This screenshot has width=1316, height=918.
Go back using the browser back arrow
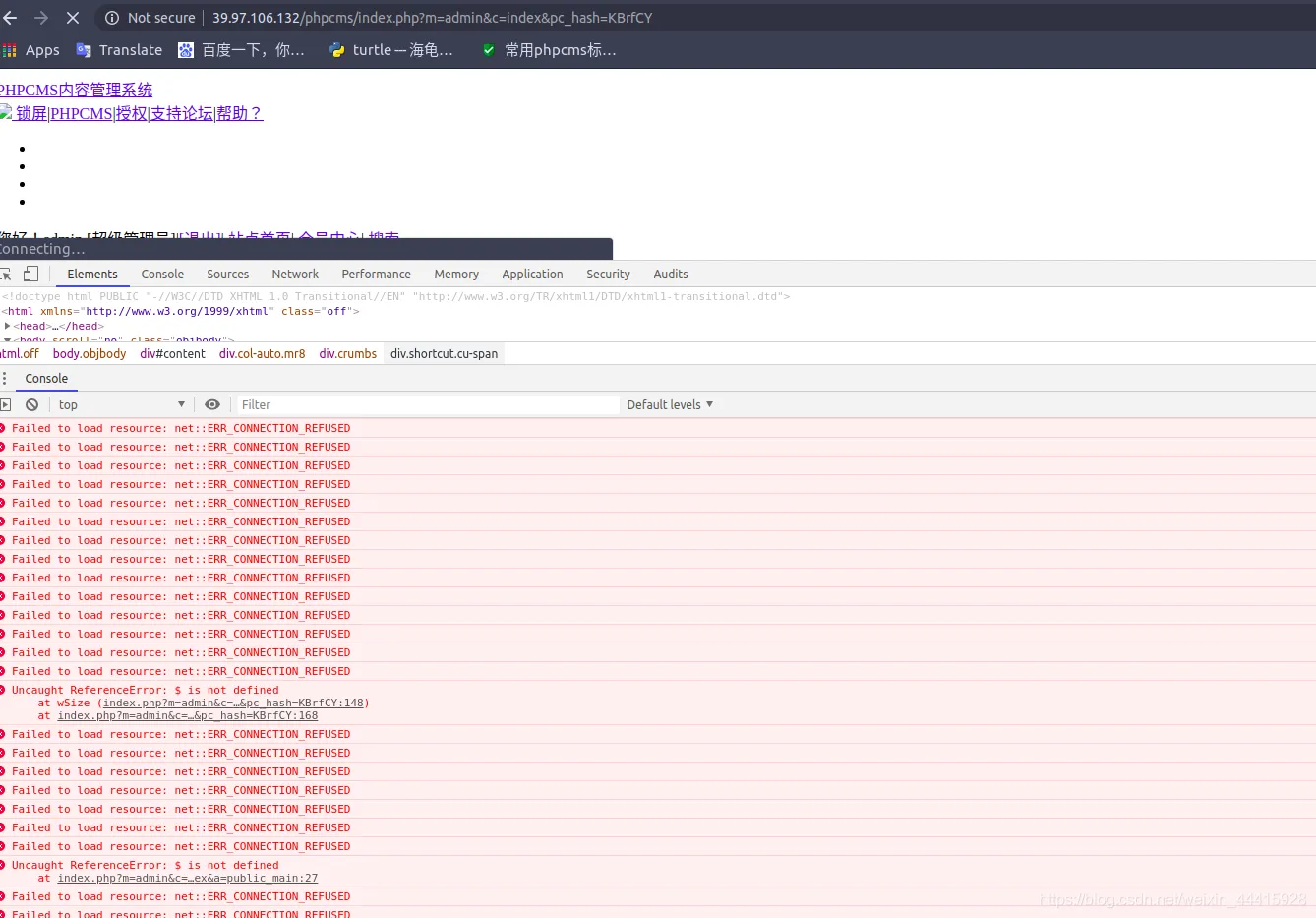10,18
